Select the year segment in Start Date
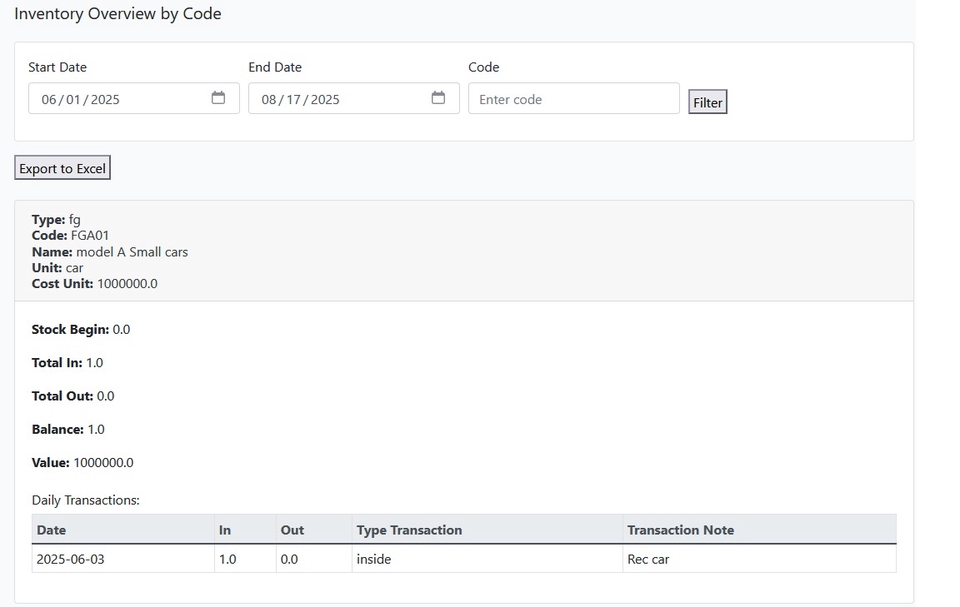This screenshot has width=960, height=607. (x=105, y=100)
